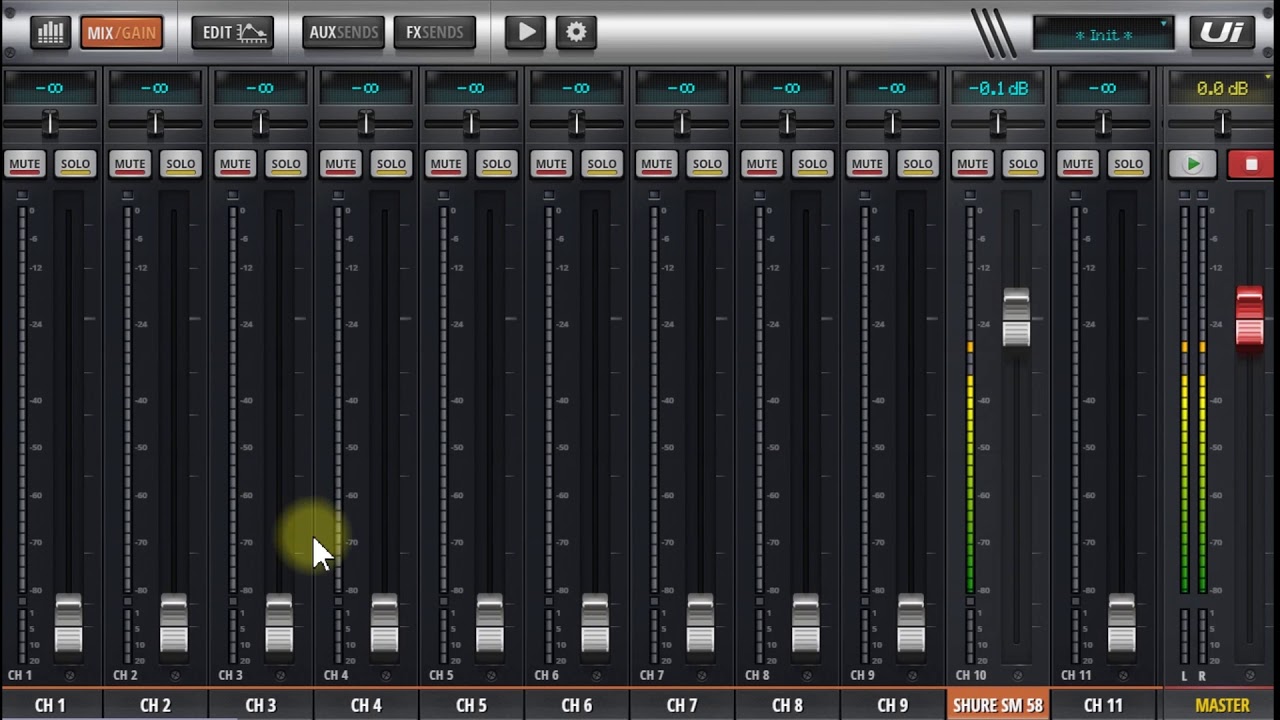Click the CH 2 pan slider
The width and height of the screenshot is (1280, 720).
point(155,124)
